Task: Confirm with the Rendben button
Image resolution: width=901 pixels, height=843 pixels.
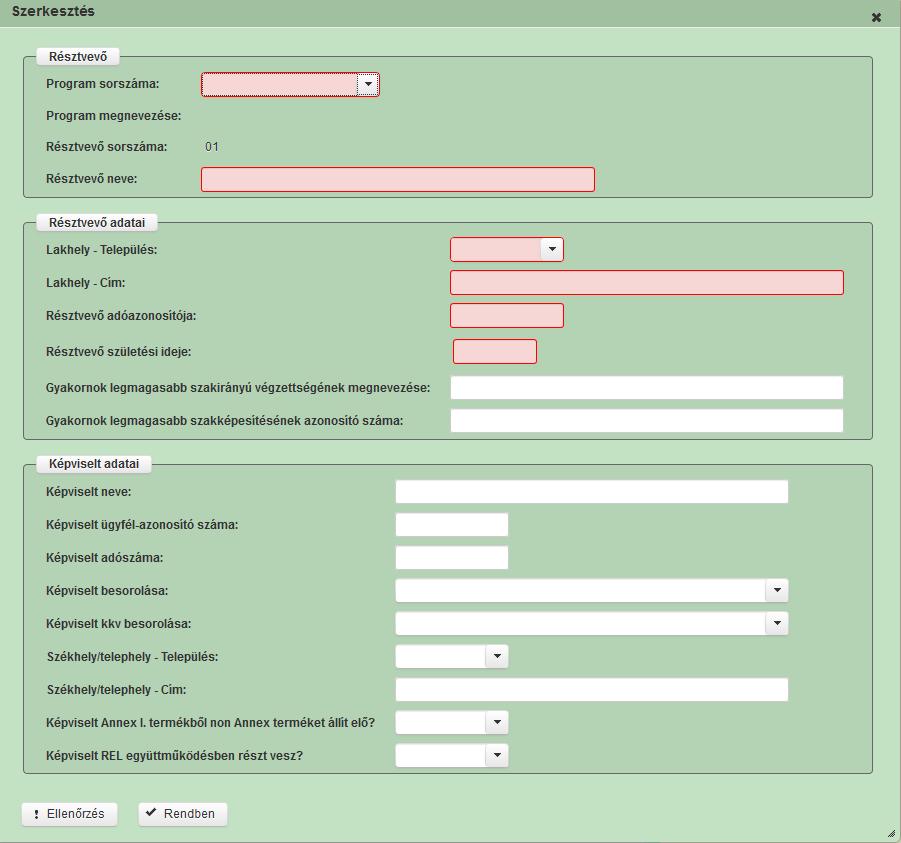Action: [x=183, y=814]
